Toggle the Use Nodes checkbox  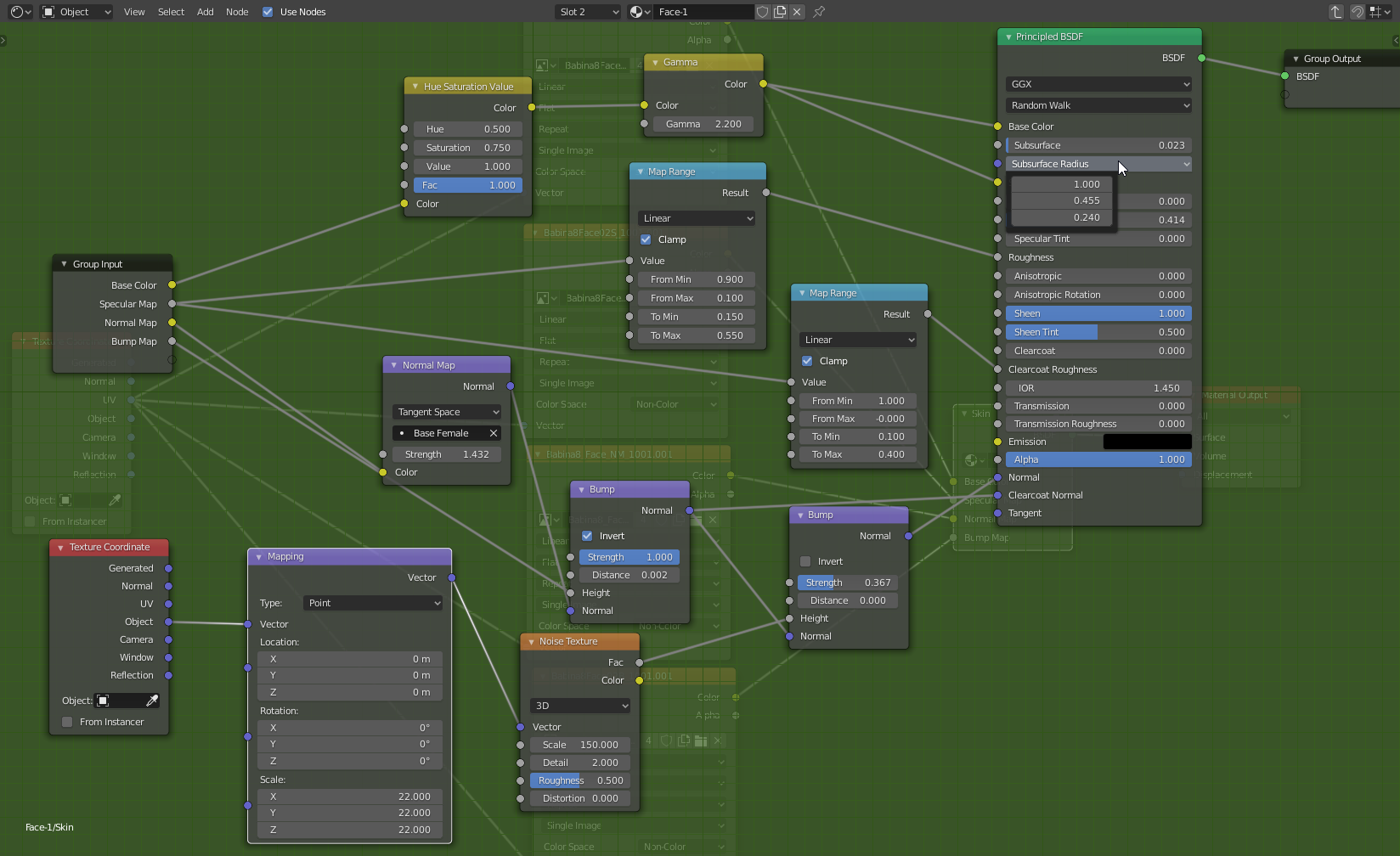tap(268, 12)
